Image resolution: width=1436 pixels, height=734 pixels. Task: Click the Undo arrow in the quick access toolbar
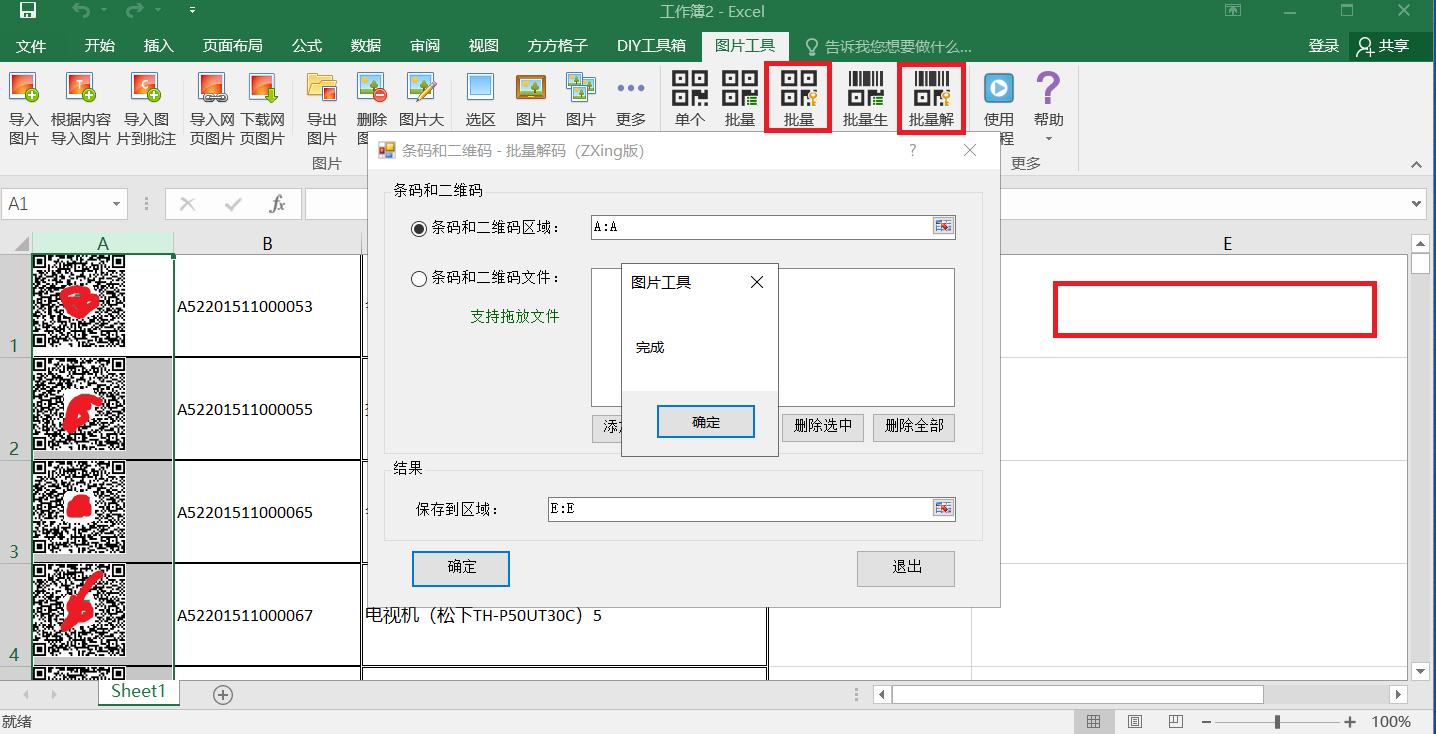coord(81,12)
